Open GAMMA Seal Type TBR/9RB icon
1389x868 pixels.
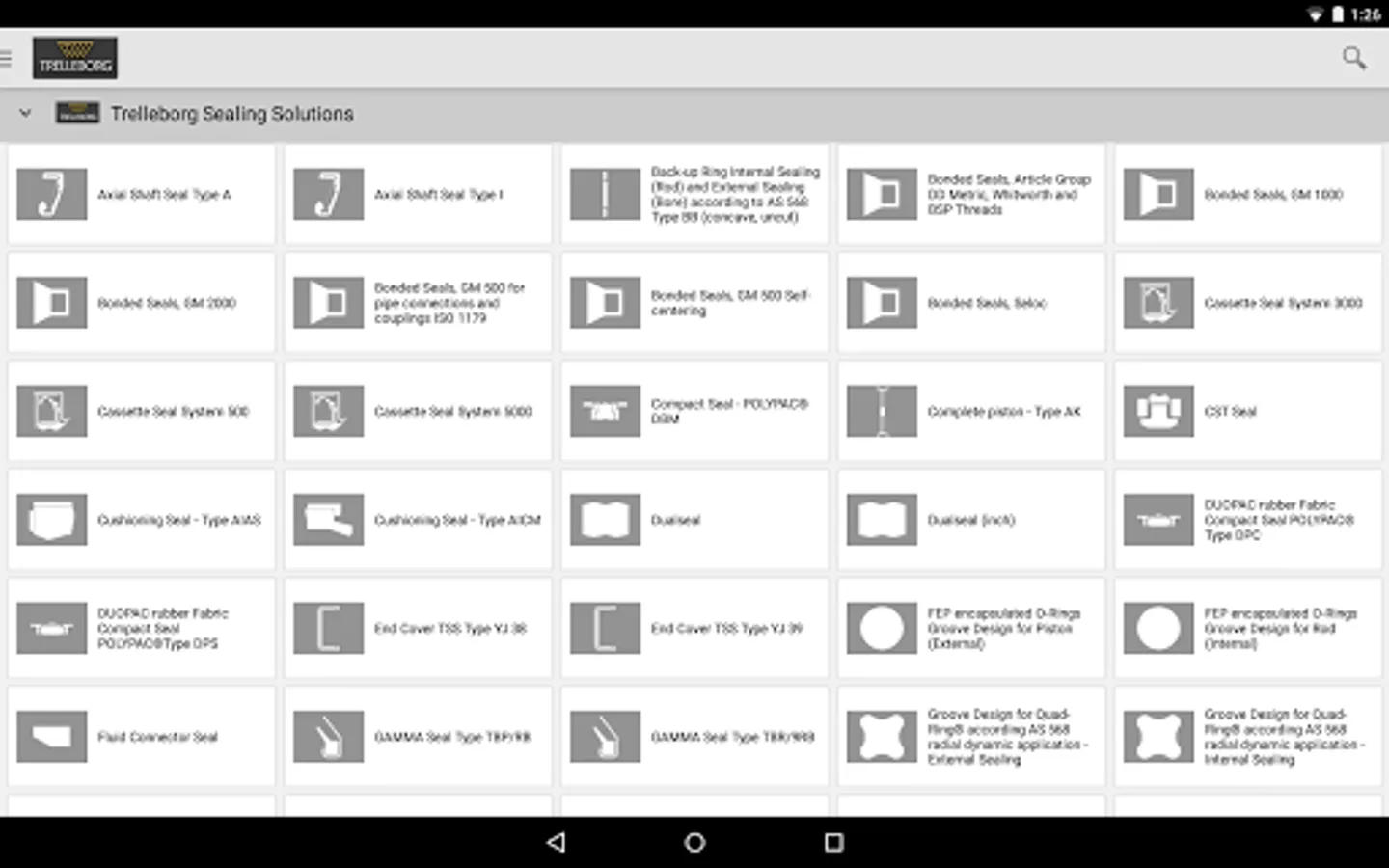(x=606, y=737)
